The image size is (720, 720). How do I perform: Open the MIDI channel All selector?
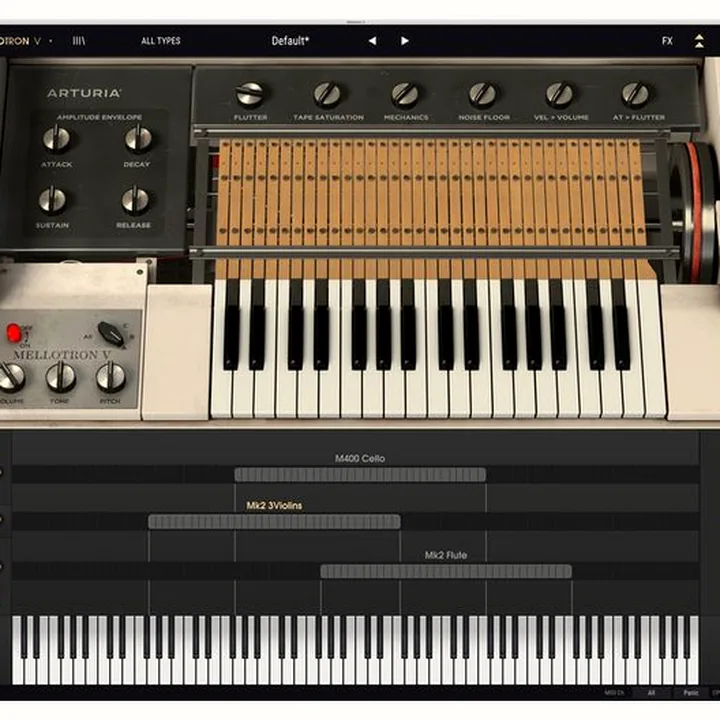click(651, 693)
